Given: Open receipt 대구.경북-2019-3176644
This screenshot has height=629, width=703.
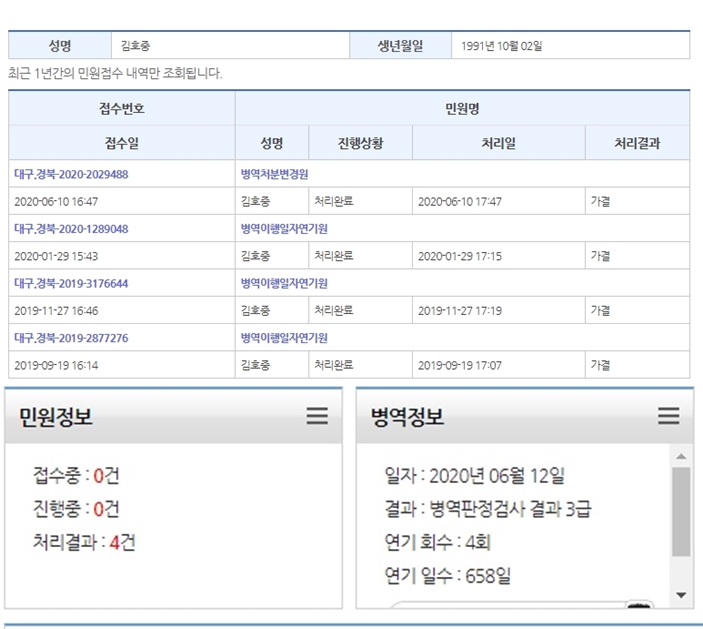Looking at the screenshot, I should click(x=71, y=283).
